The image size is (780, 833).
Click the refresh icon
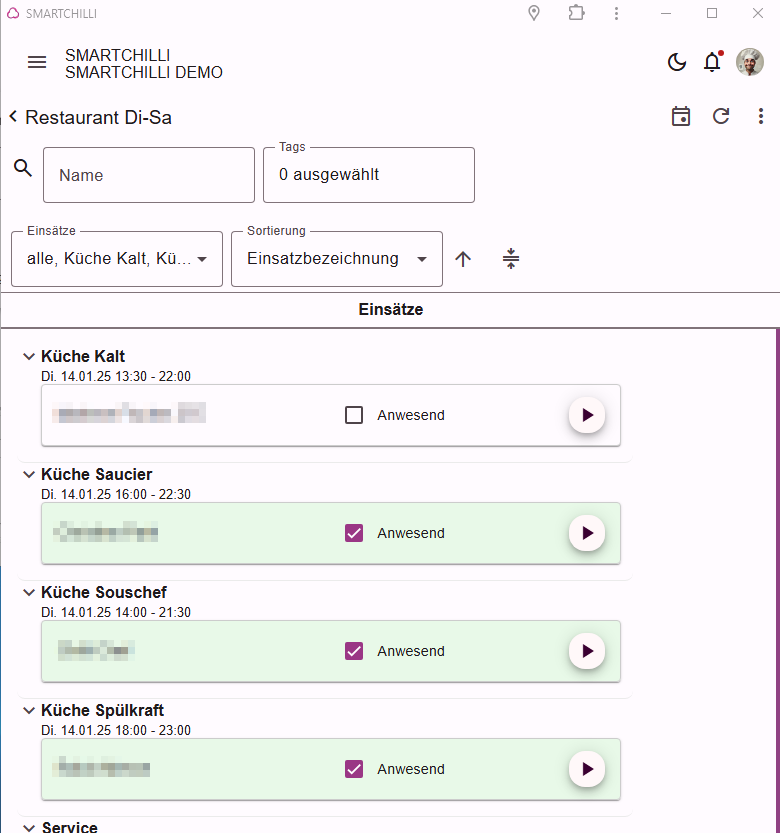720,116
